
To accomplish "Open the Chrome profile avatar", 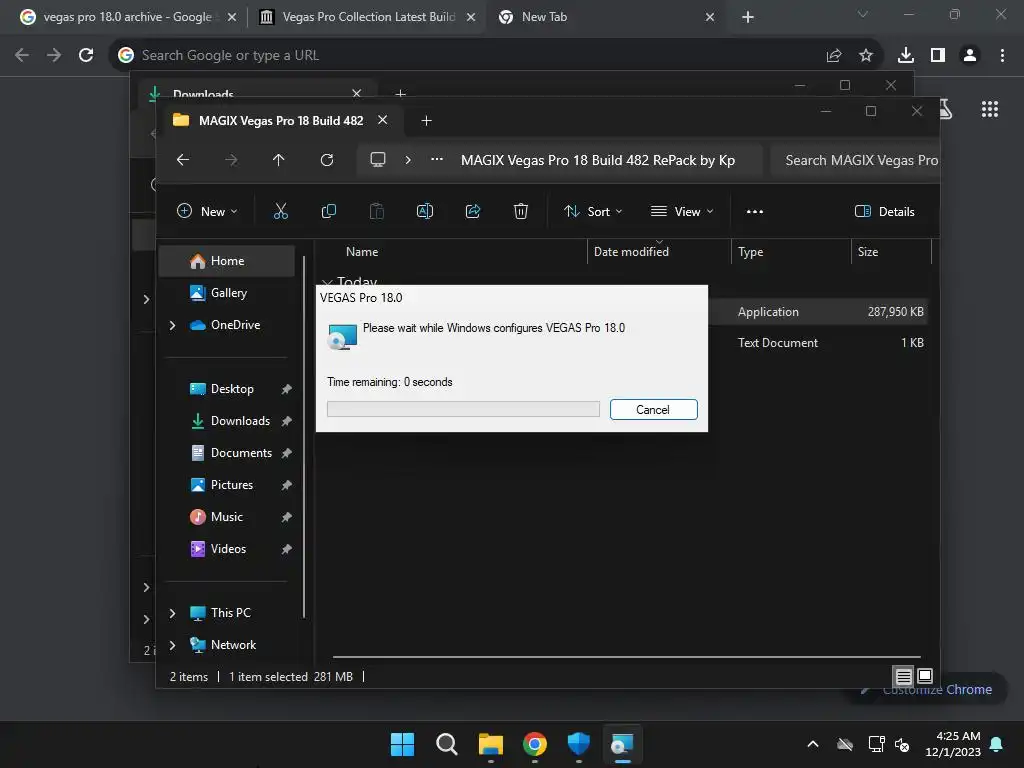I will click(x=970, y=56).
